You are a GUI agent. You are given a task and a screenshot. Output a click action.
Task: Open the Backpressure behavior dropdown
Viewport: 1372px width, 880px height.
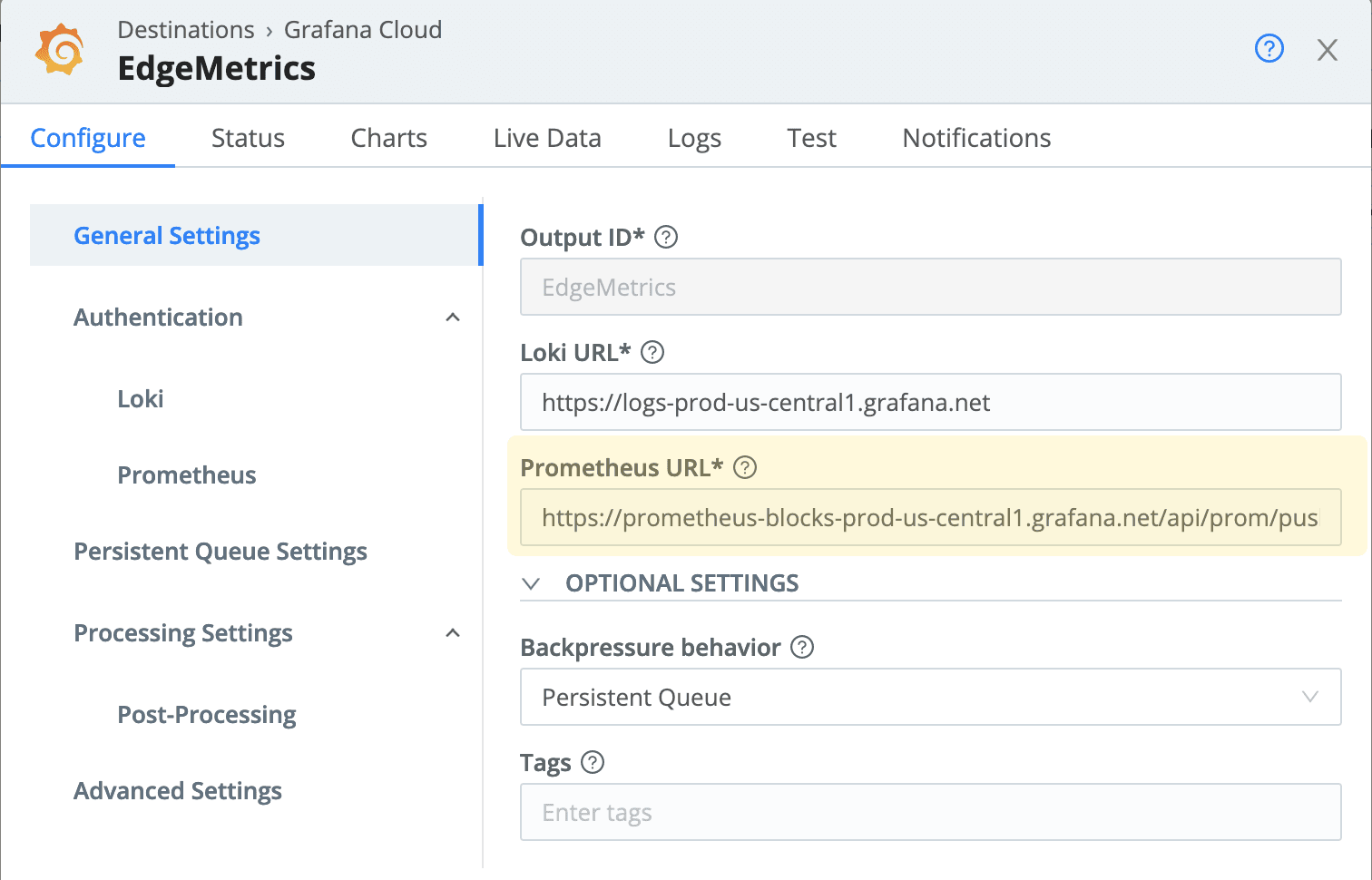coord(930,697)
